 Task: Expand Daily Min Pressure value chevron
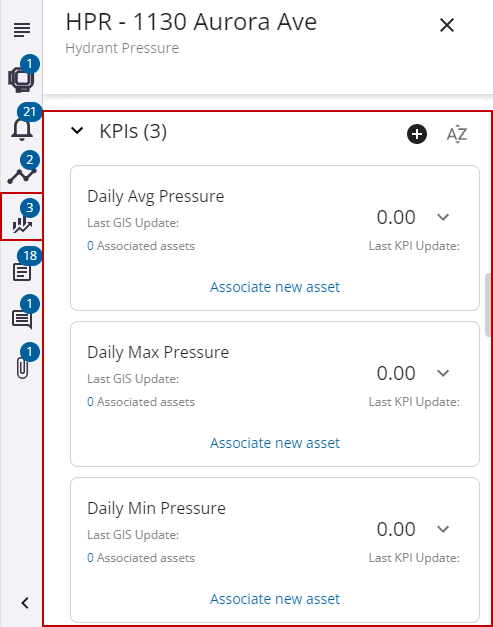coord(443,529)
